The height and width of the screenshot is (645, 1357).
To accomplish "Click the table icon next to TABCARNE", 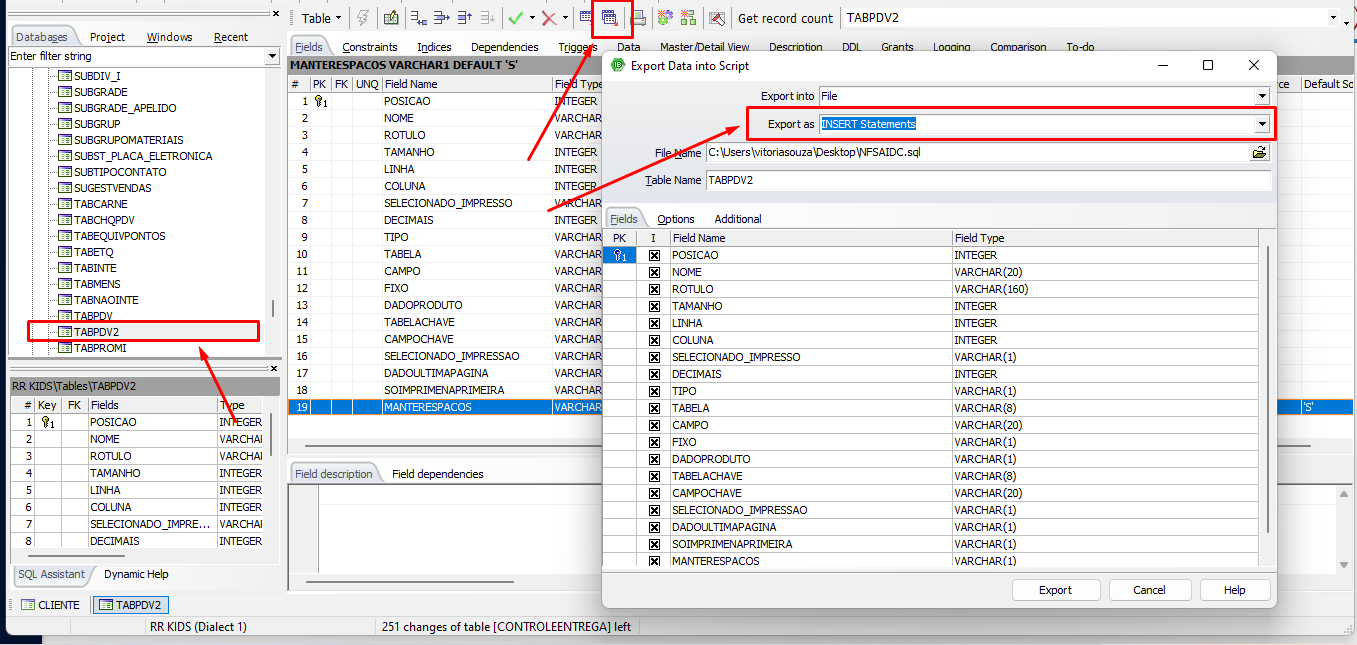I will point(65,204).
